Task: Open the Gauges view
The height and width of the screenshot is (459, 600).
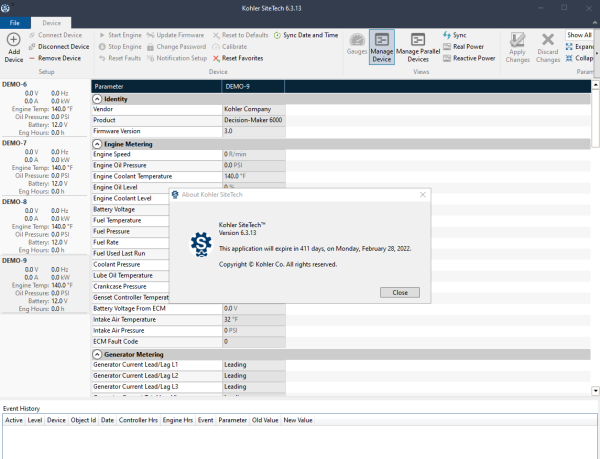Action: pos(356,44)
